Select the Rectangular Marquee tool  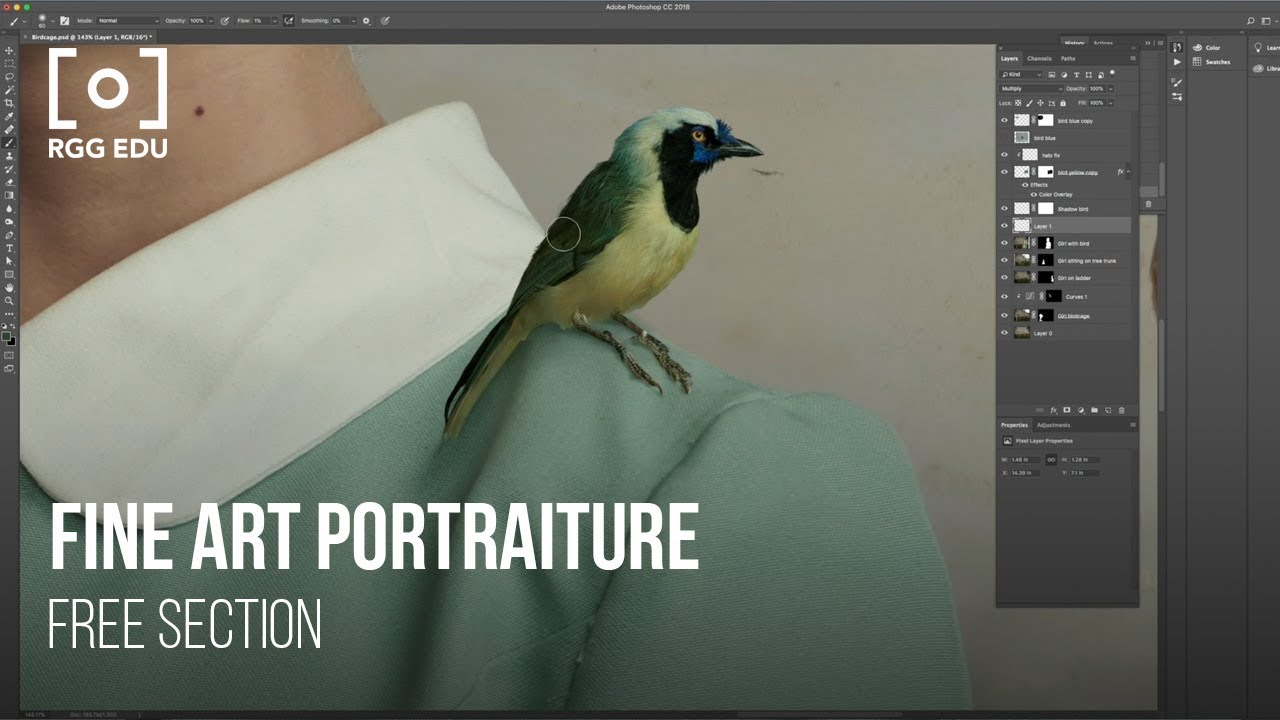[10, 63]
